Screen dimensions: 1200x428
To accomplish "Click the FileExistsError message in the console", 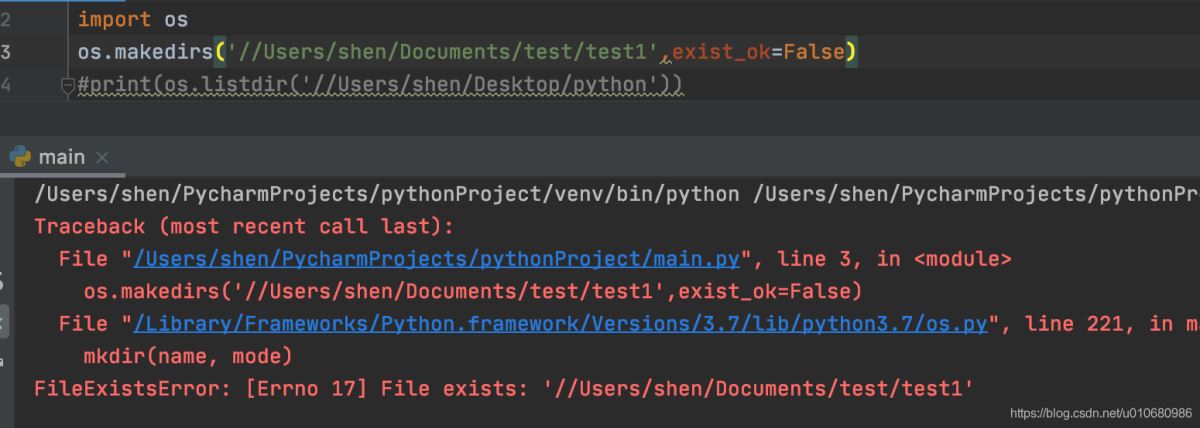I will (504, 387).
